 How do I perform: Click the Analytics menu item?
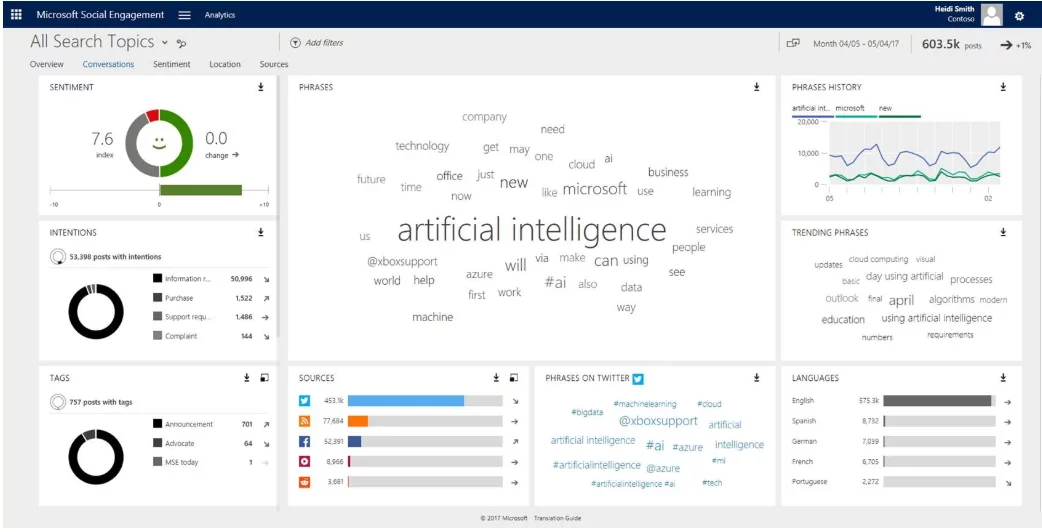click(x=219, y=15)
